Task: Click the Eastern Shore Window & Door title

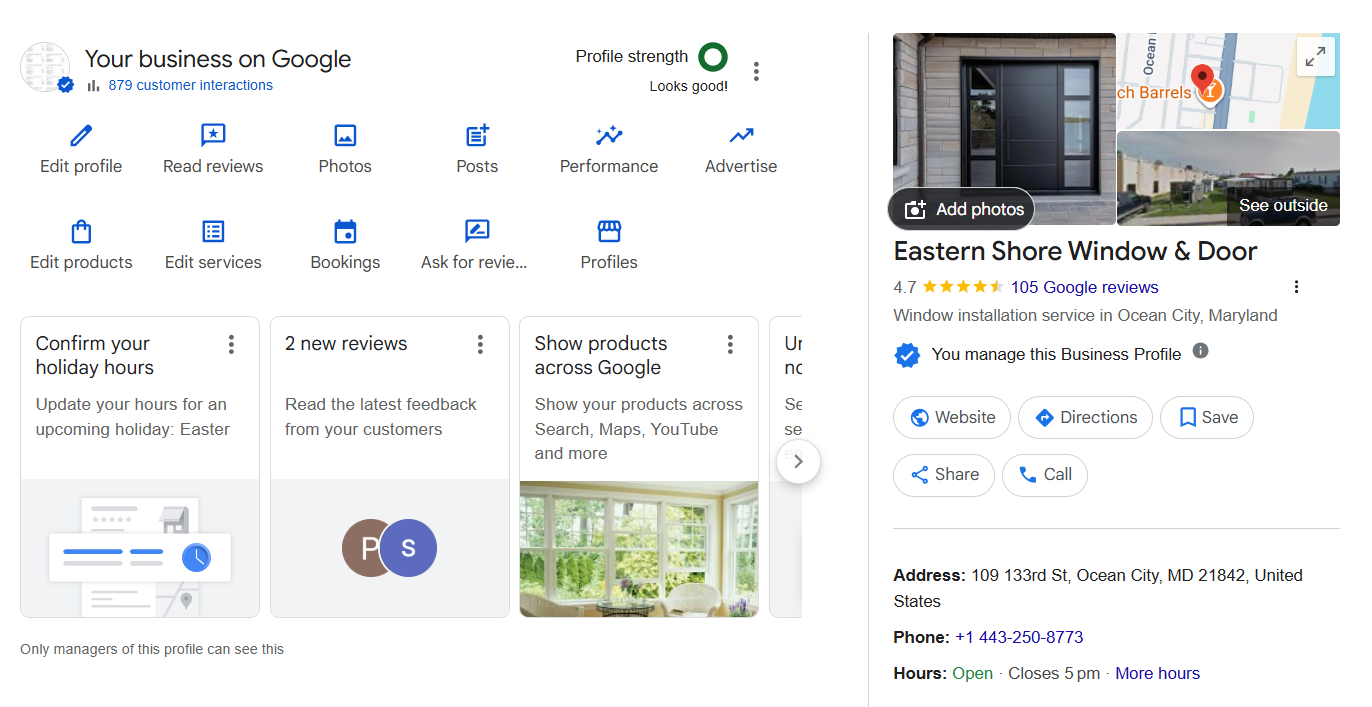Action: coord(1075,250)
